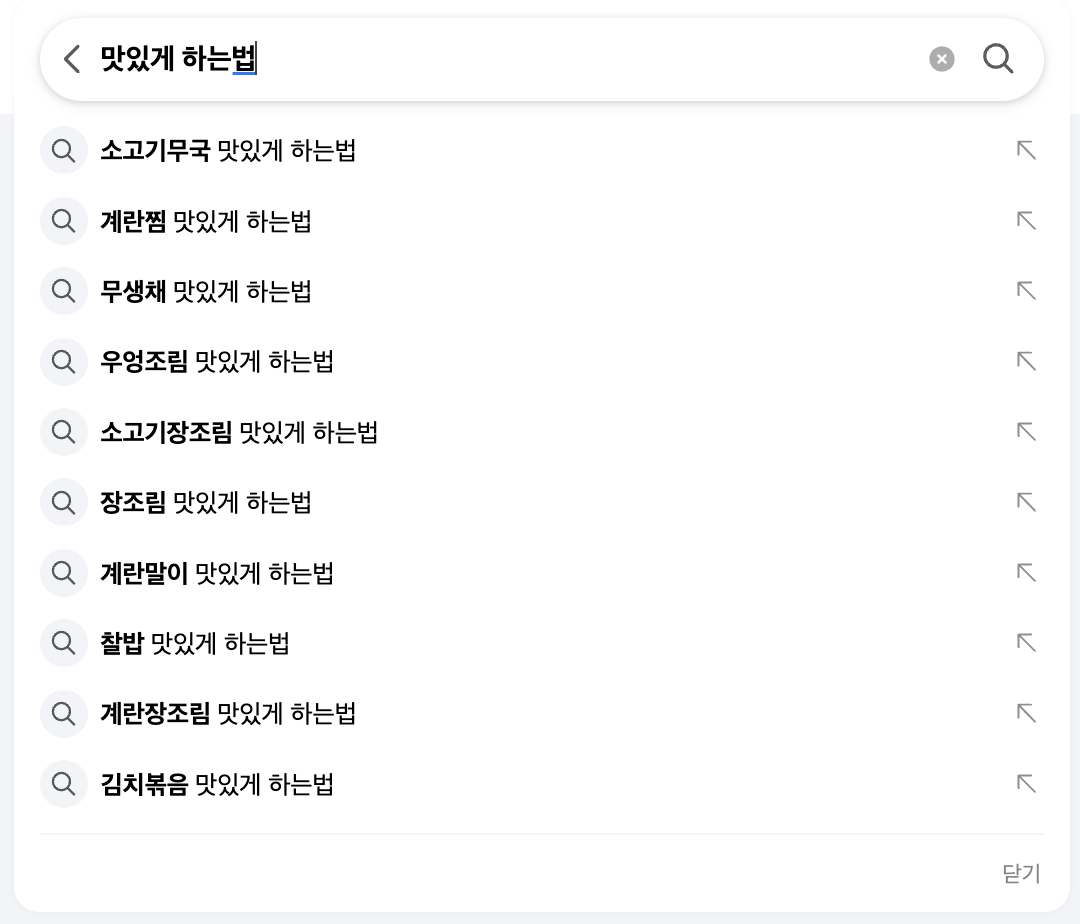Choose suggestion 장조림 맛있게 하는법
Viewport: 1080px width, 924px height.
click(206, 502)
